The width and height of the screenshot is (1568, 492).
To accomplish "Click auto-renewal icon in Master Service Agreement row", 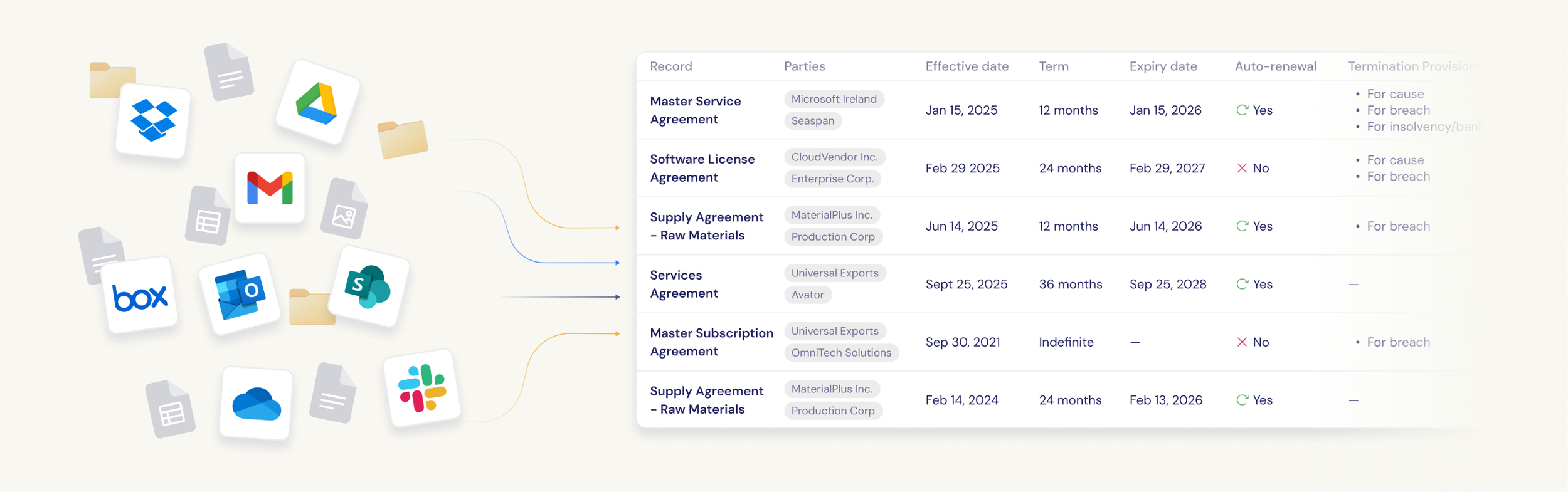I will [1242, 110].
